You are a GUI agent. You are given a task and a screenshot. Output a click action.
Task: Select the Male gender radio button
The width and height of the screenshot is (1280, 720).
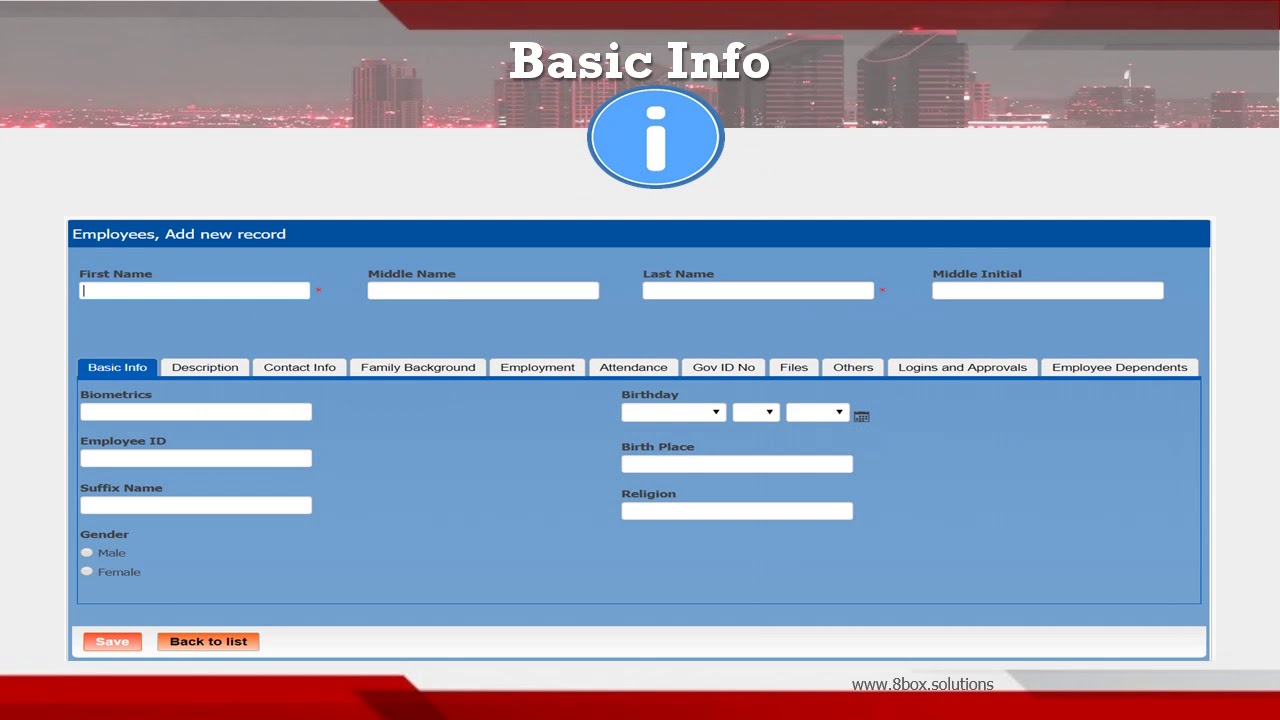[87, 552]
